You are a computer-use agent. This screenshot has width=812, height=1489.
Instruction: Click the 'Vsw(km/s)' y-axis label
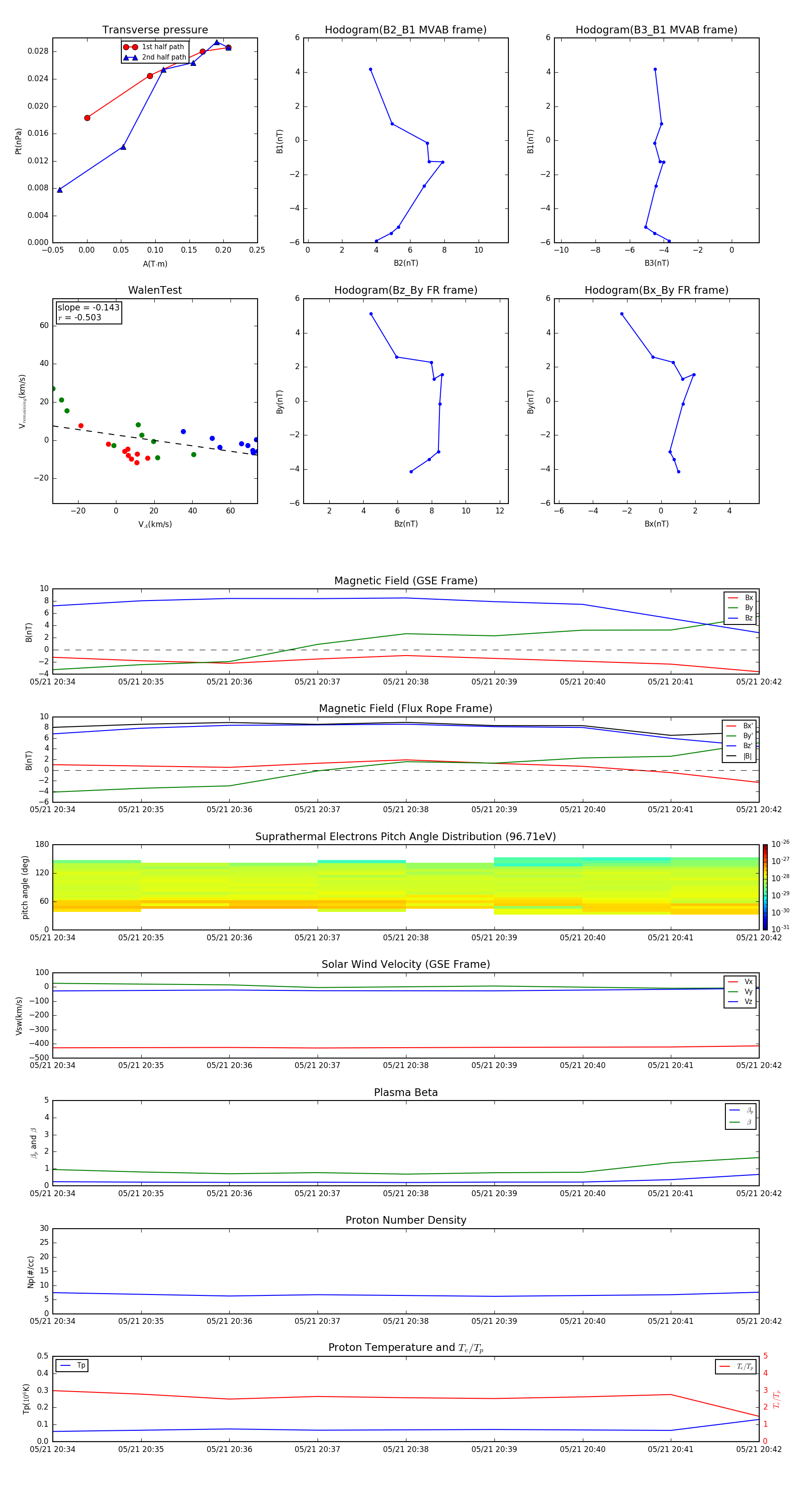pyautogui.click(x=19, y=1016)
